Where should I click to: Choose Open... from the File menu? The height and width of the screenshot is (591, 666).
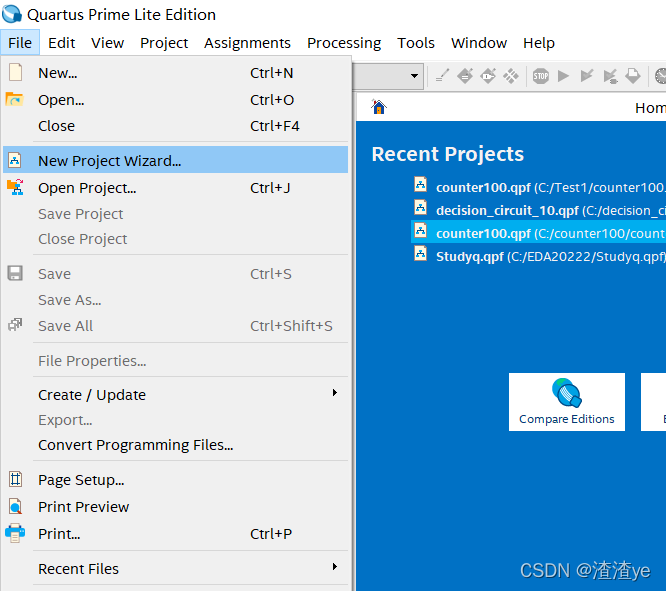coord(175,99)
